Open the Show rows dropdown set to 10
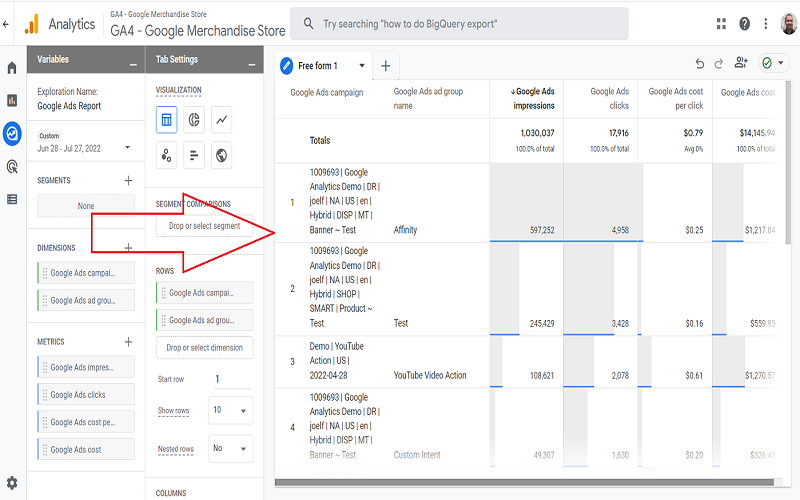This screenshot has width=800, height=500. point(231,410)
